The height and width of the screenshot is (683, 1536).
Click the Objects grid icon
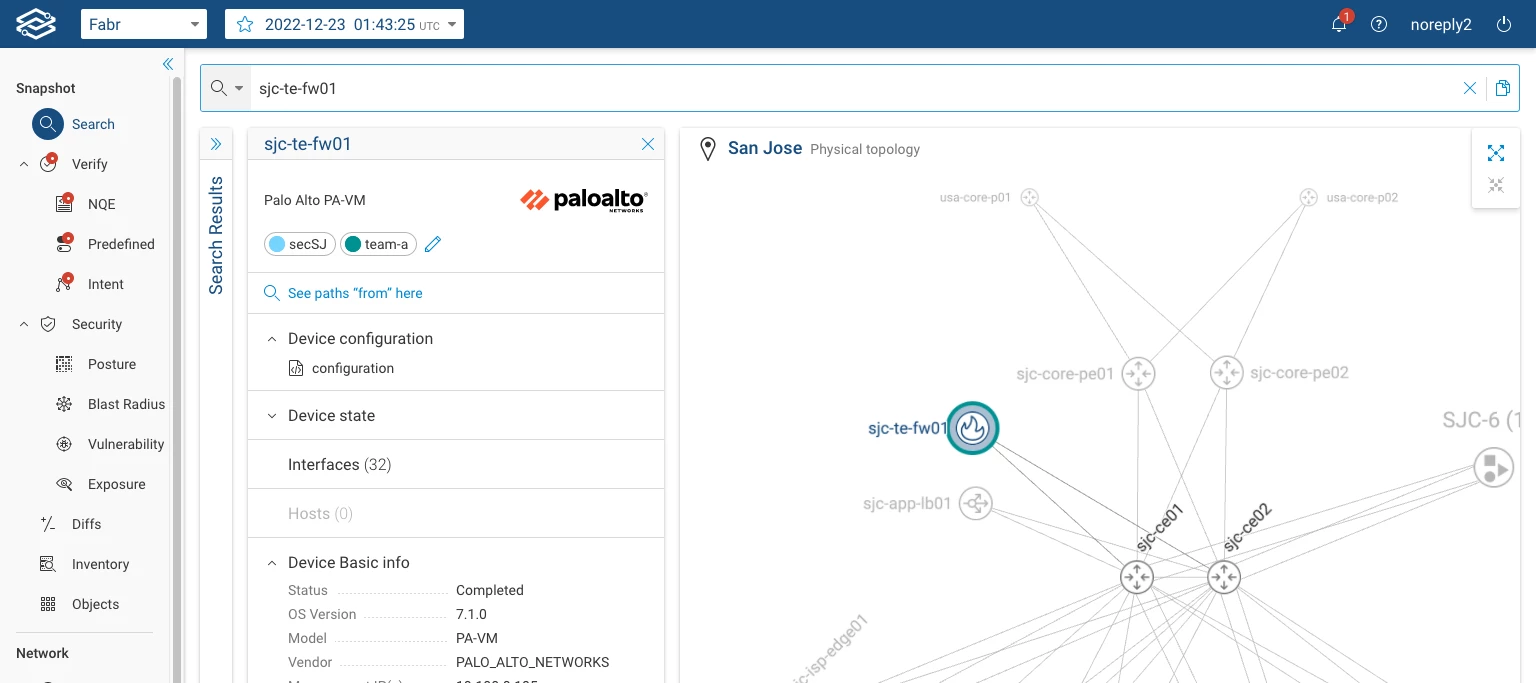pos(48,604)
